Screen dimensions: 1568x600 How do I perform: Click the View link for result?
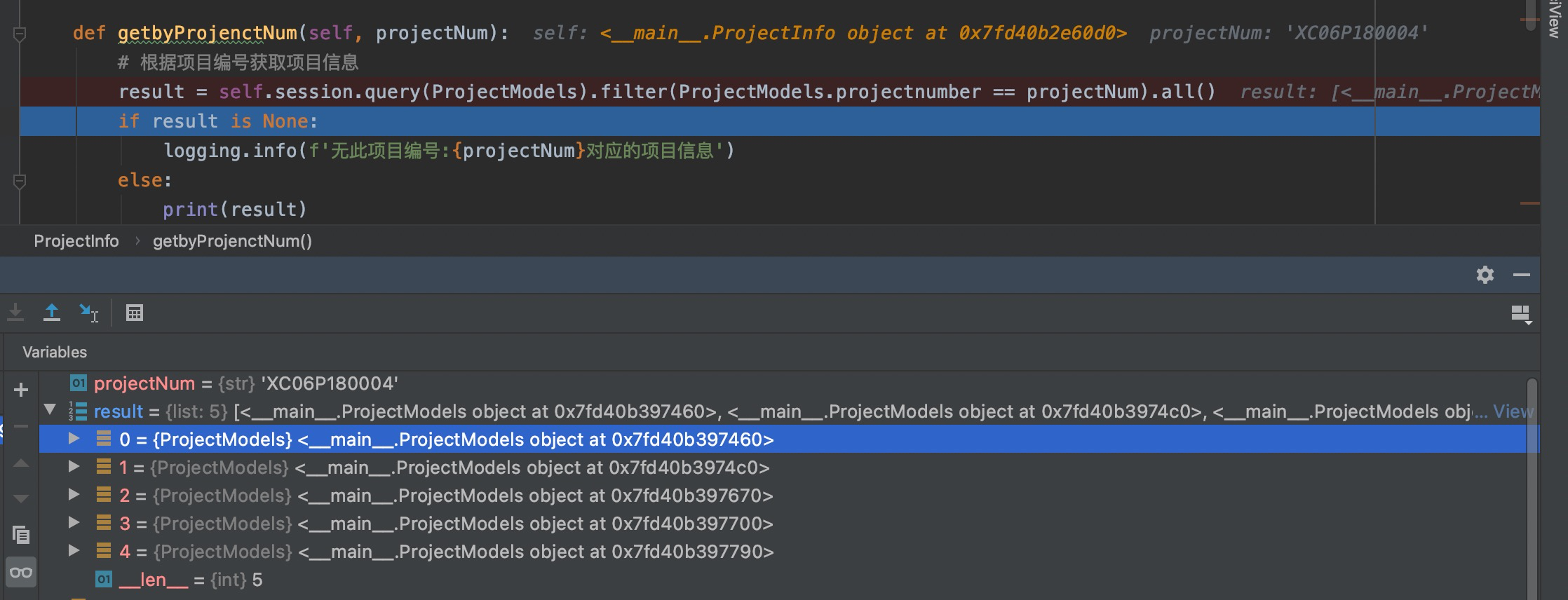coord(1513,411)
